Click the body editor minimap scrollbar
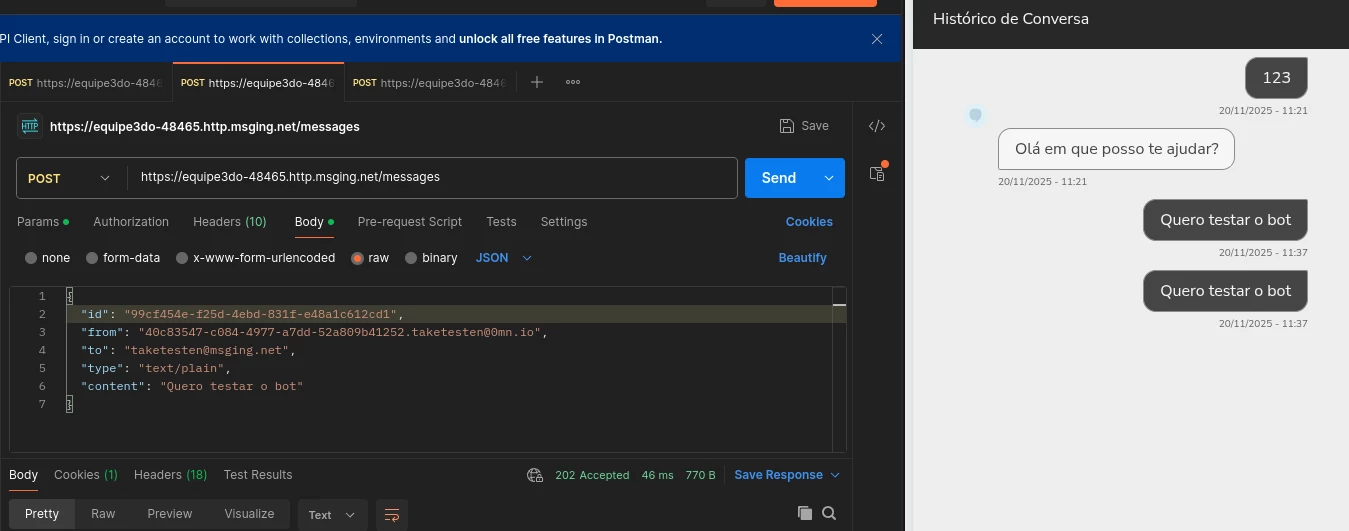Viewport: 1349px width, 531px height. [839, 368]
